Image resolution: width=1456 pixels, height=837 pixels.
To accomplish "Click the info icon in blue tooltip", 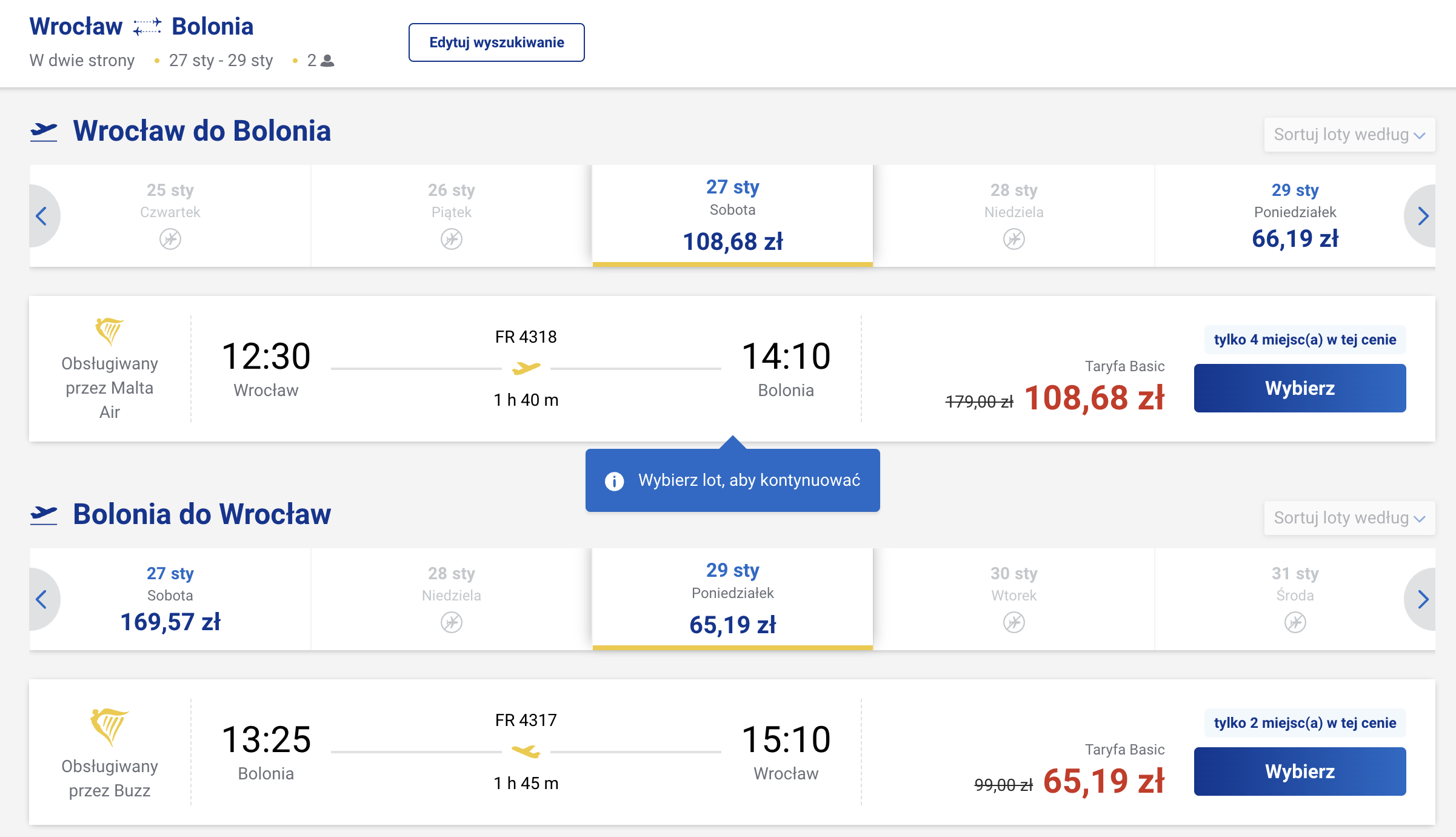I will coord(614,481).
